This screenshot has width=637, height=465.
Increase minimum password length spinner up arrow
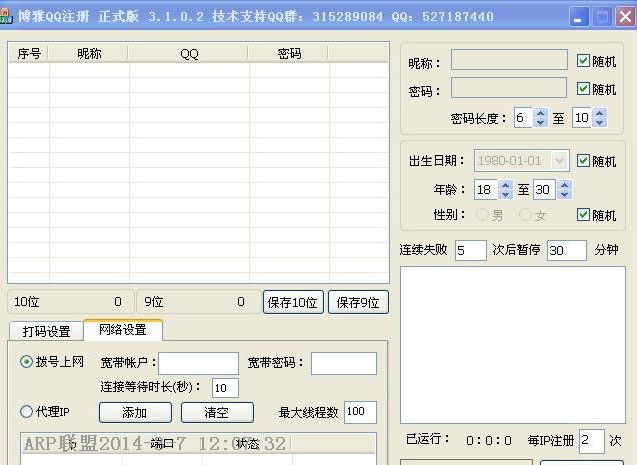540,113
